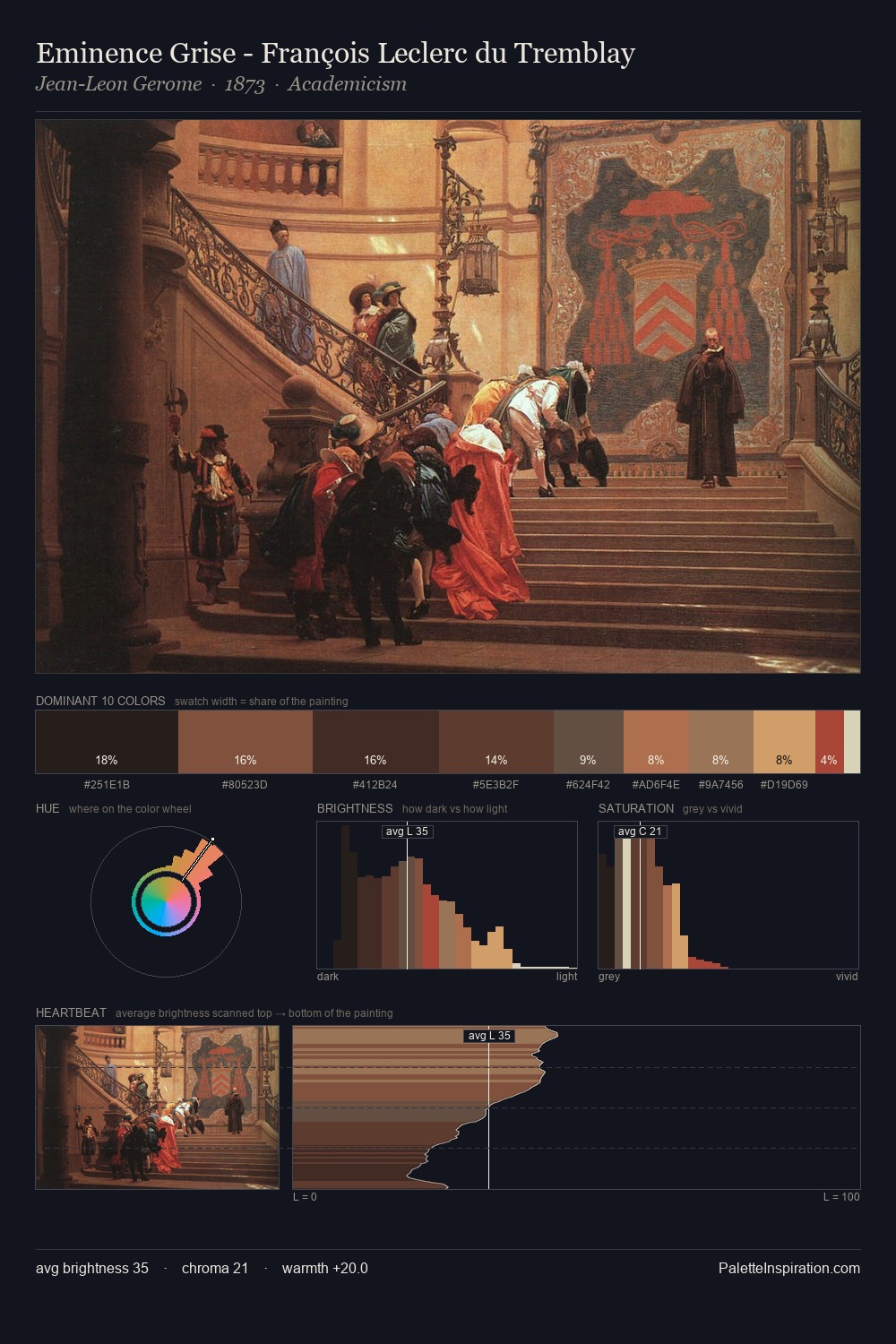Image resolution: width=896 pixels, height=1344 pixels.
Task: Pick the 16% dark swatch above #412B24
Action: point(375,742)
